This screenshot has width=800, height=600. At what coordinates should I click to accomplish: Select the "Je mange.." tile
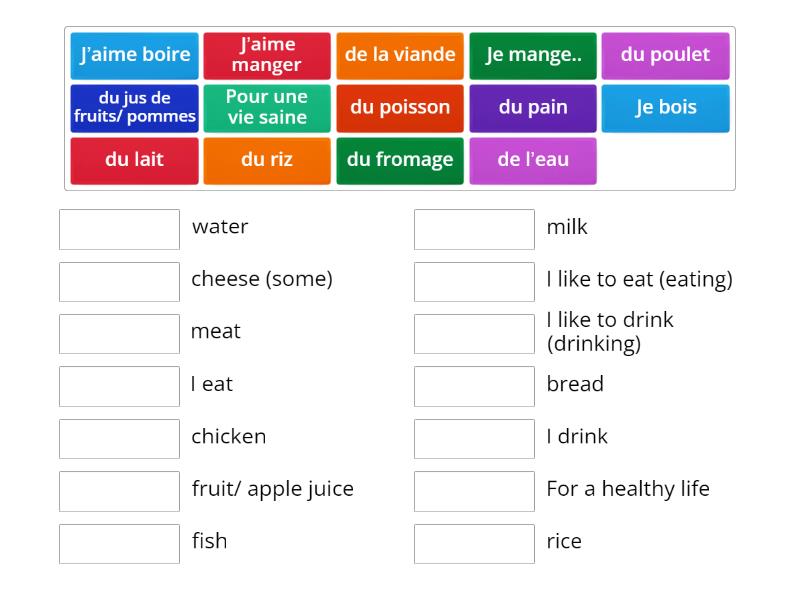tap(533, 55)
